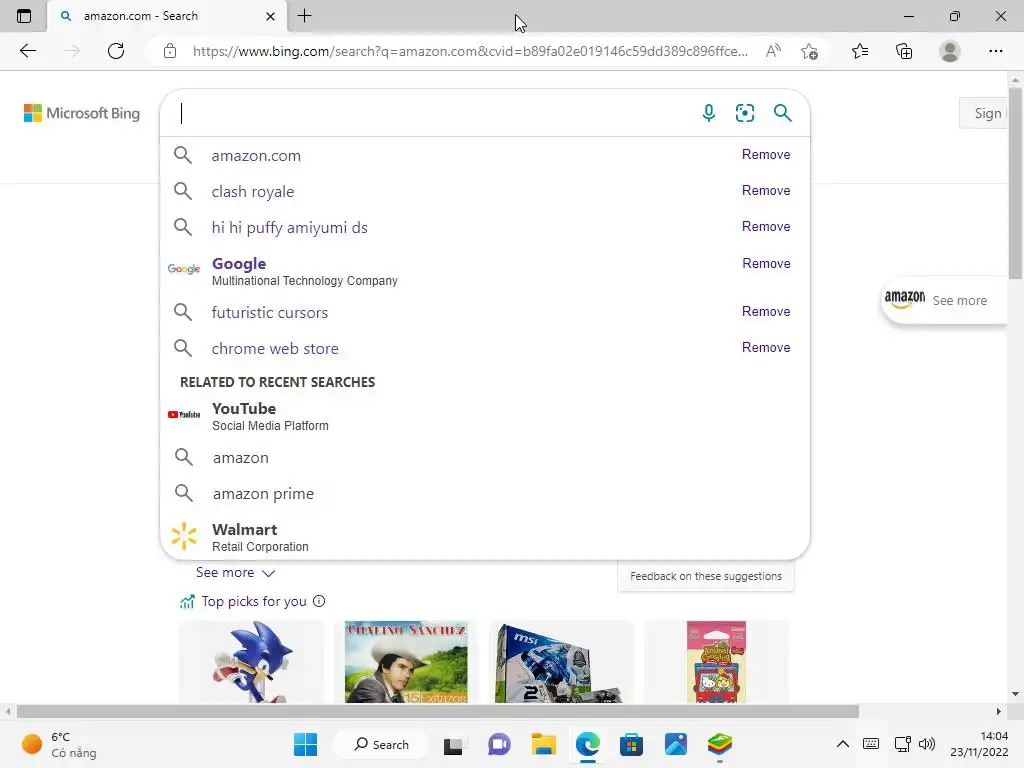Show hidden system tray icons
This screenshot has width=1024, height=768.
[843, 744]
